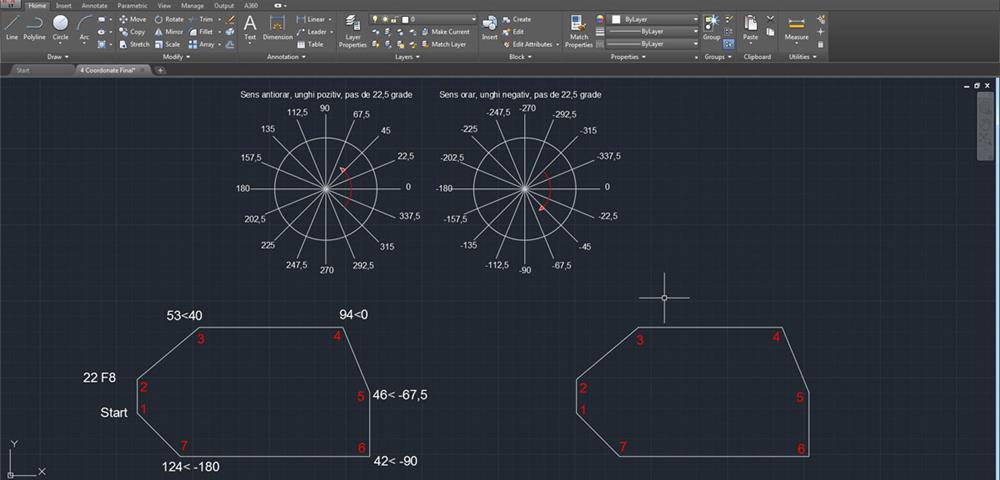Click the Copy tool
The image size is (1000, 480).
133,32
